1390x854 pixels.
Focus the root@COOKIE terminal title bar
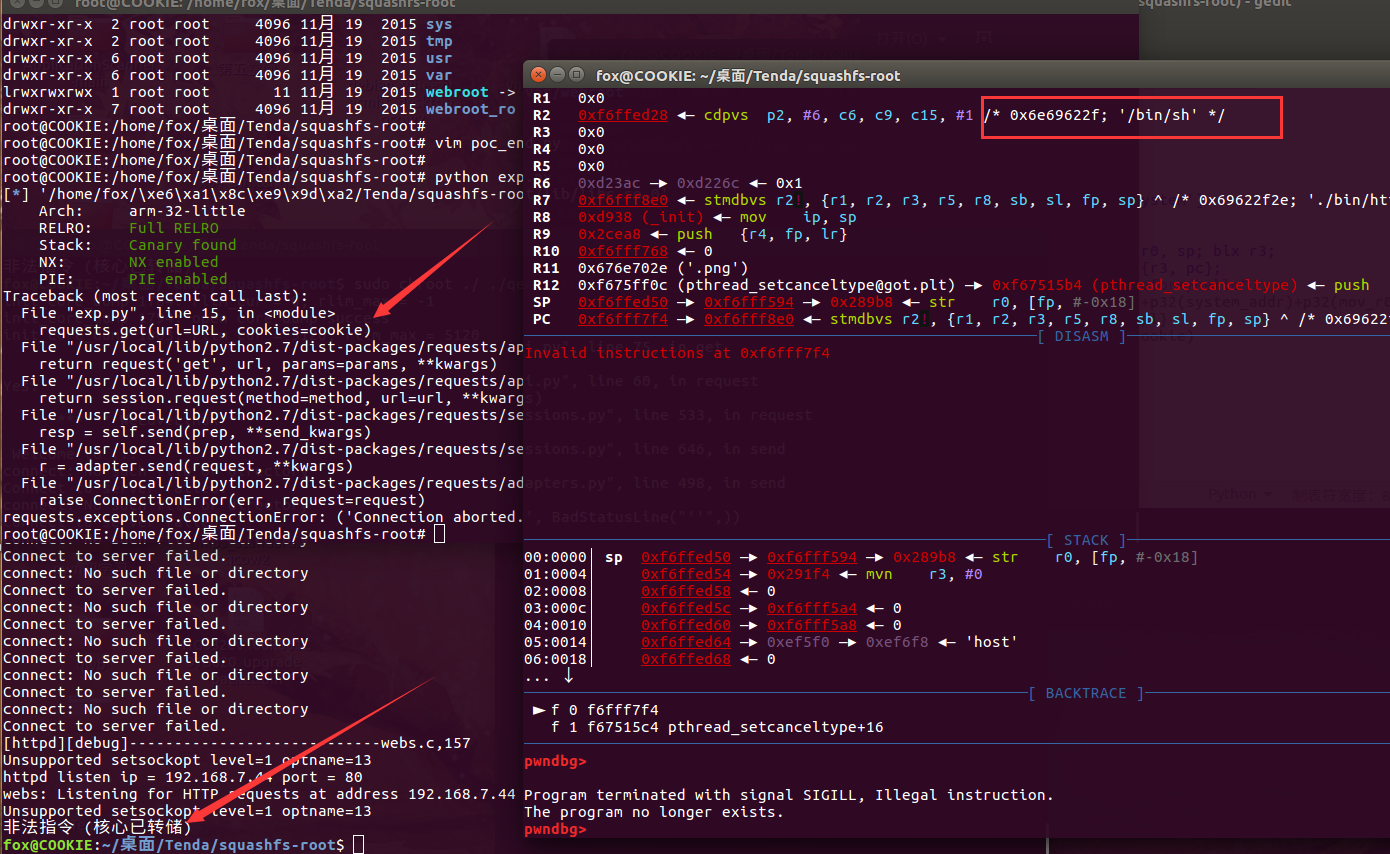pyautogui.click(x=265, y=4)
